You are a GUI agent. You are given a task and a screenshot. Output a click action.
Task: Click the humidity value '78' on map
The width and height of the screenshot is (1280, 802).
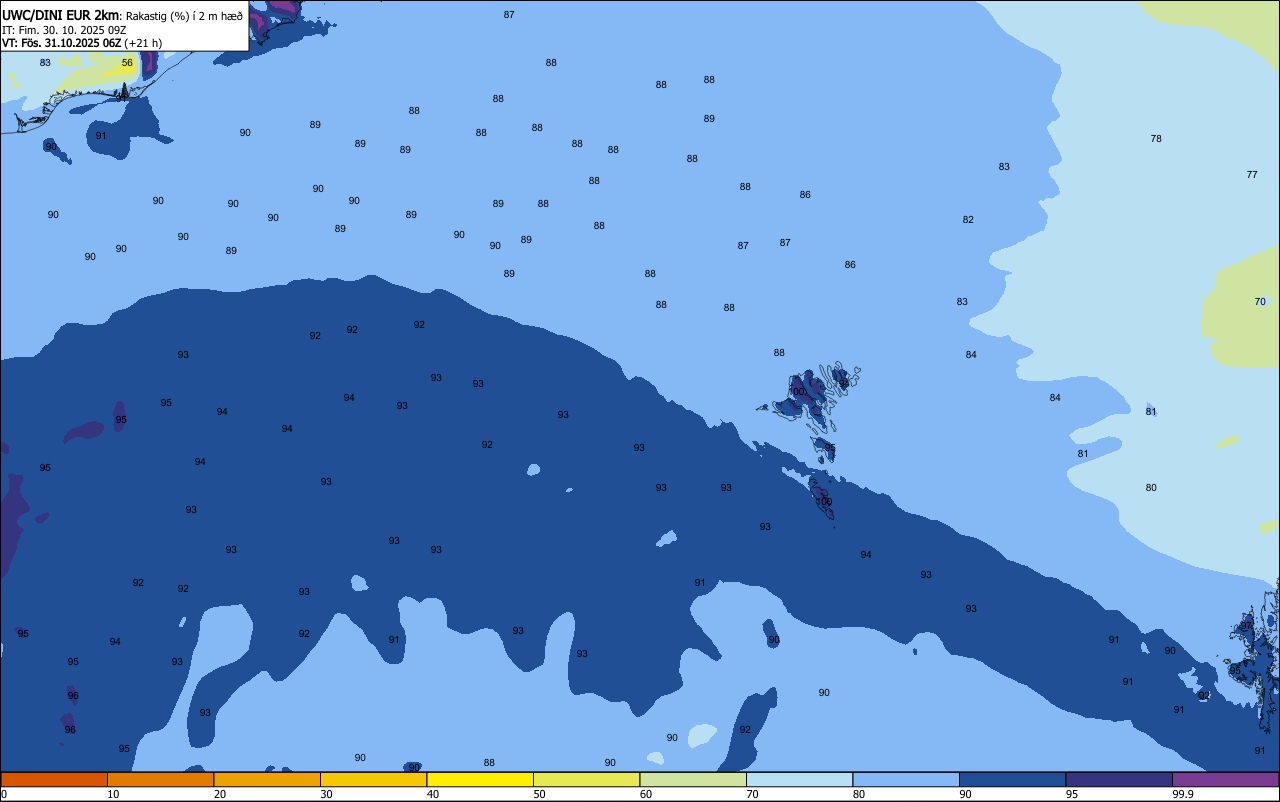(x=1156, y=139)
